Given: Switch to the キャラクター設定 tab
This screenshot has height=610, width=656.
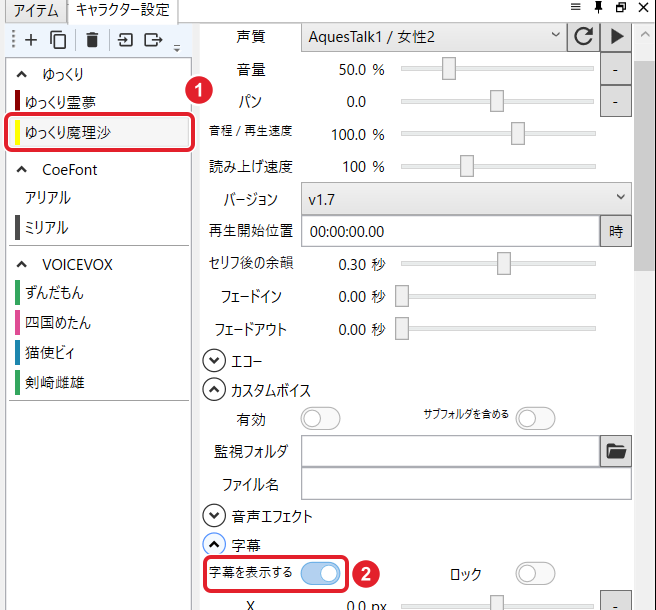Looking at the screenshot, I should [123, 10].
